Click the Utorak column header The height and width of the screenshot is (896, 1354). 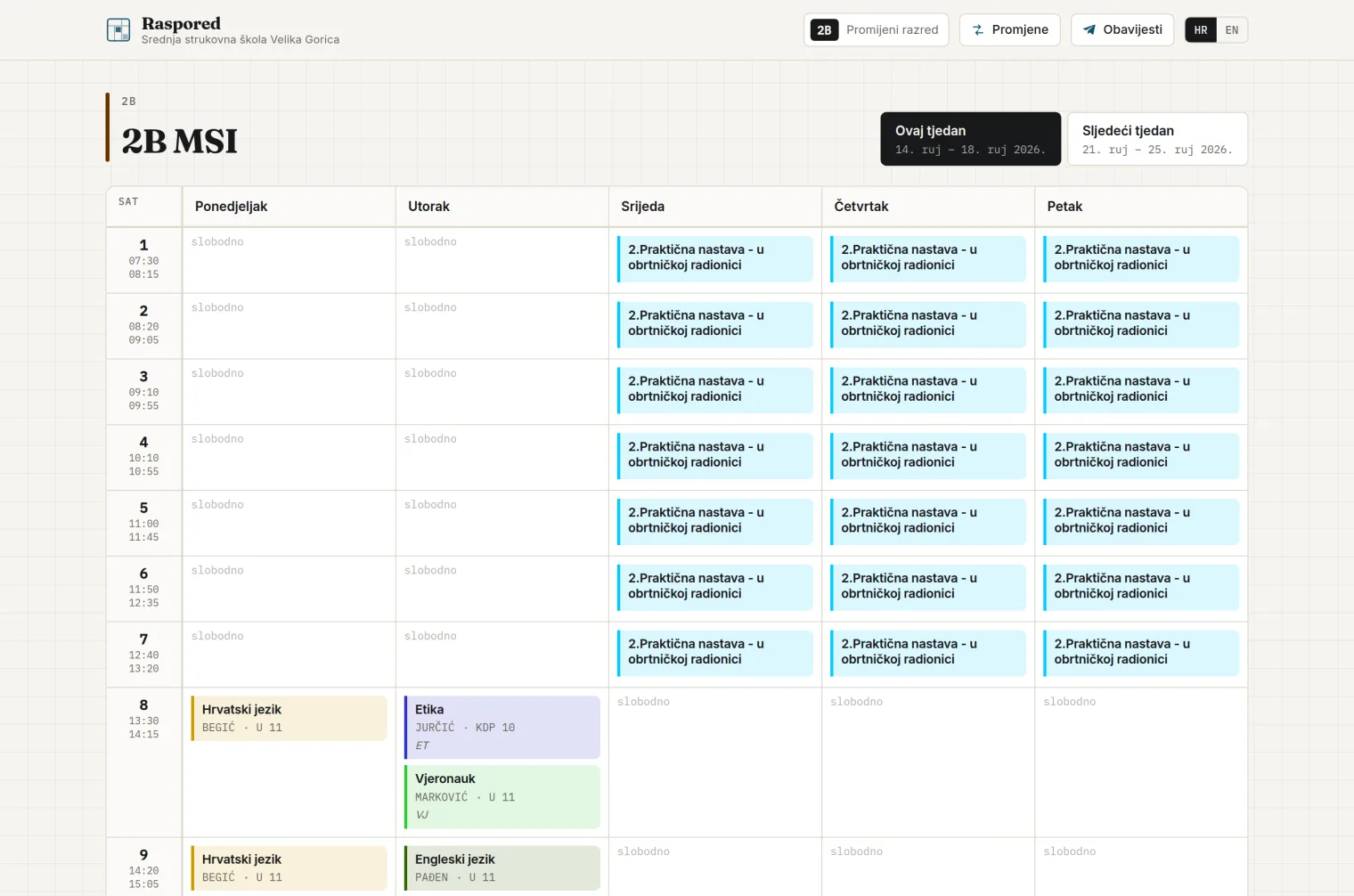coord(502,207)
